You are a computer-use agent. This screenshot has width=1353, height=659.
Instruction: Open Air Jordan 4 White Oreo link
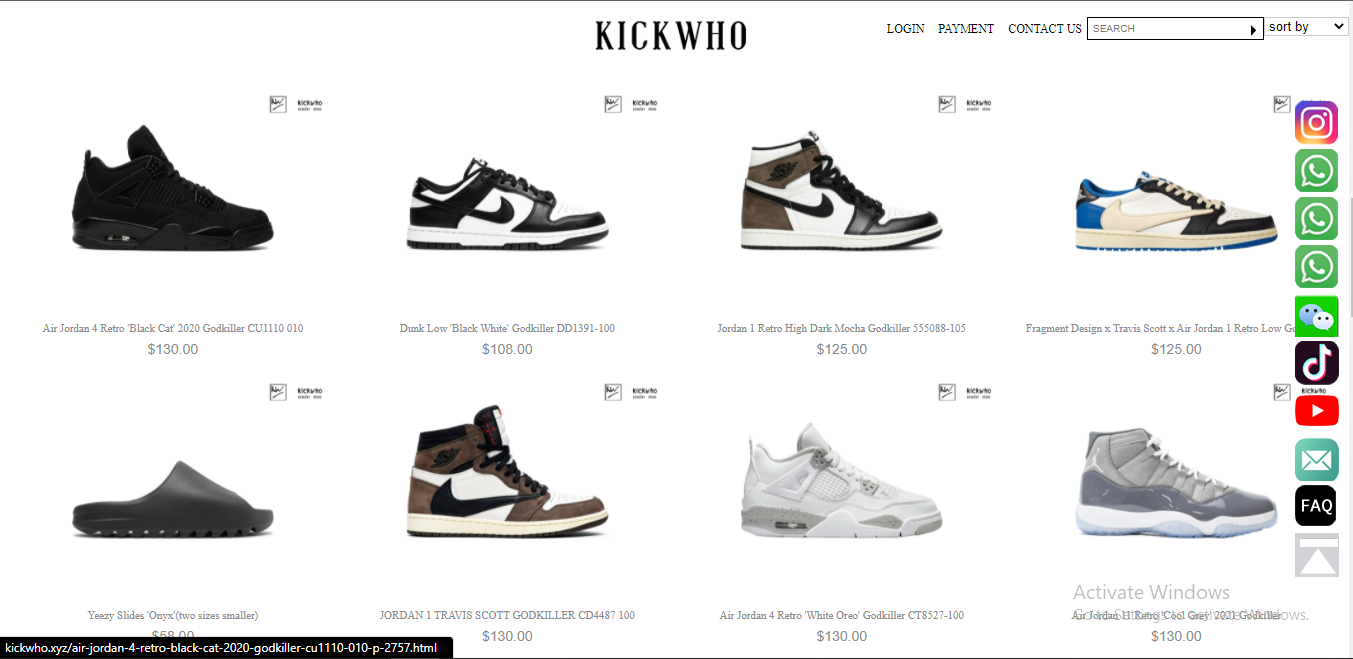842,615
